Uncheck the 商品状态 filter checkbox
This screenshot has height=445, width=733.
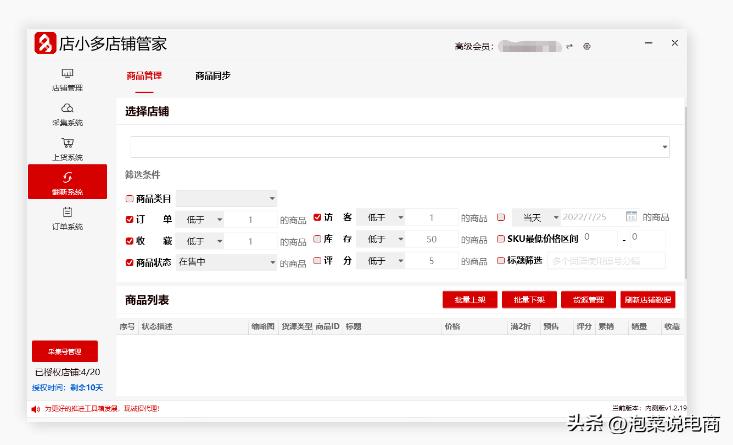click(129, 262)
